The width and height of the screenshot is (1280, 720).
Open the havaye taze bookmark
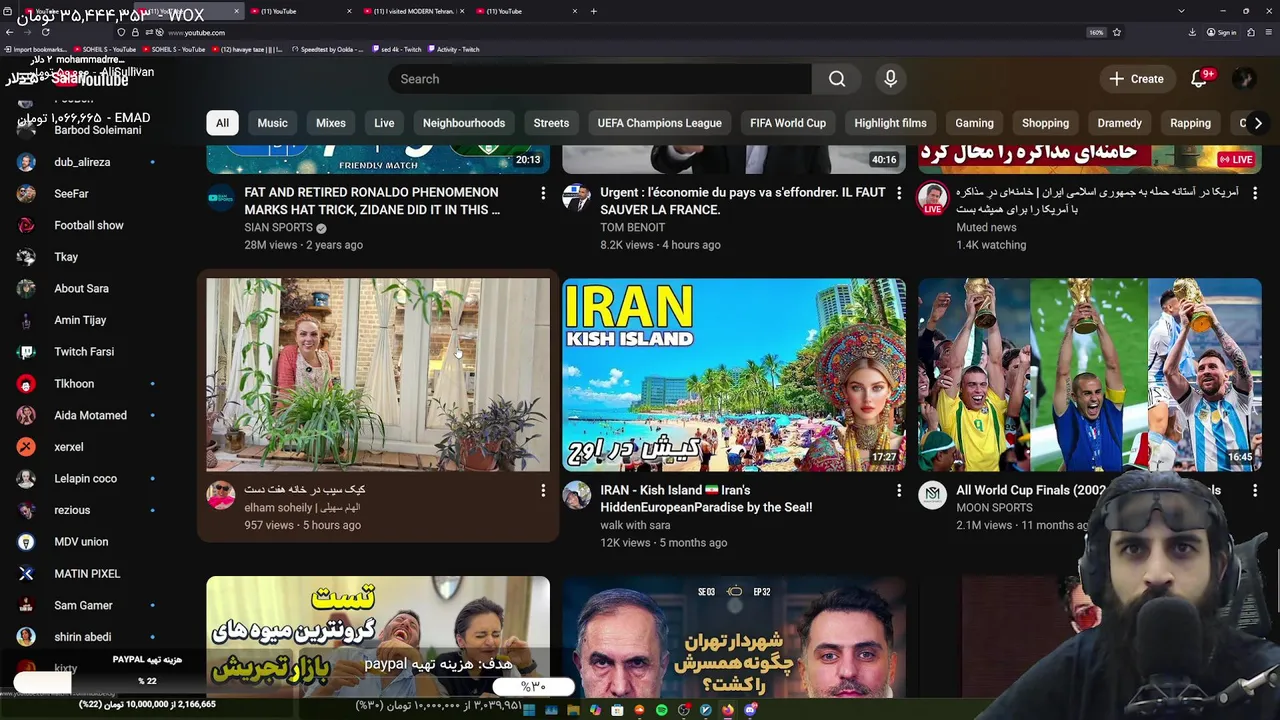pos(246,49)
